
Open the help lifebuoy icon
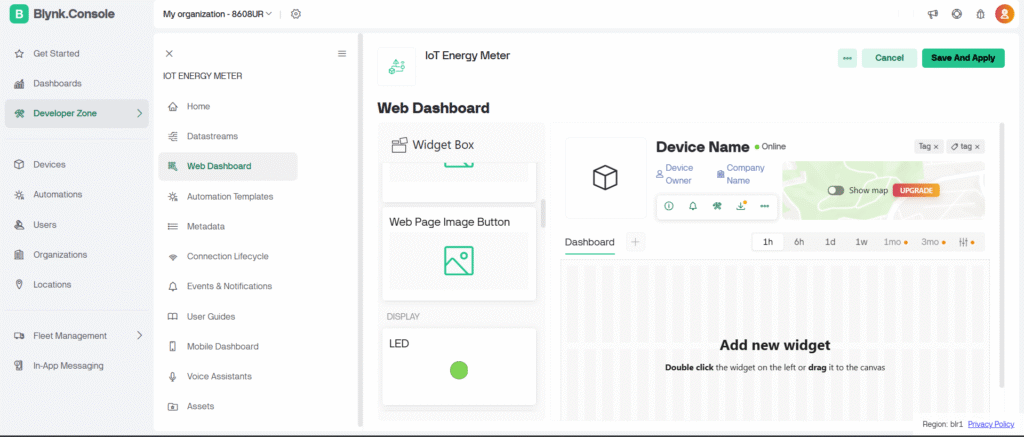(x=957, y=14)
